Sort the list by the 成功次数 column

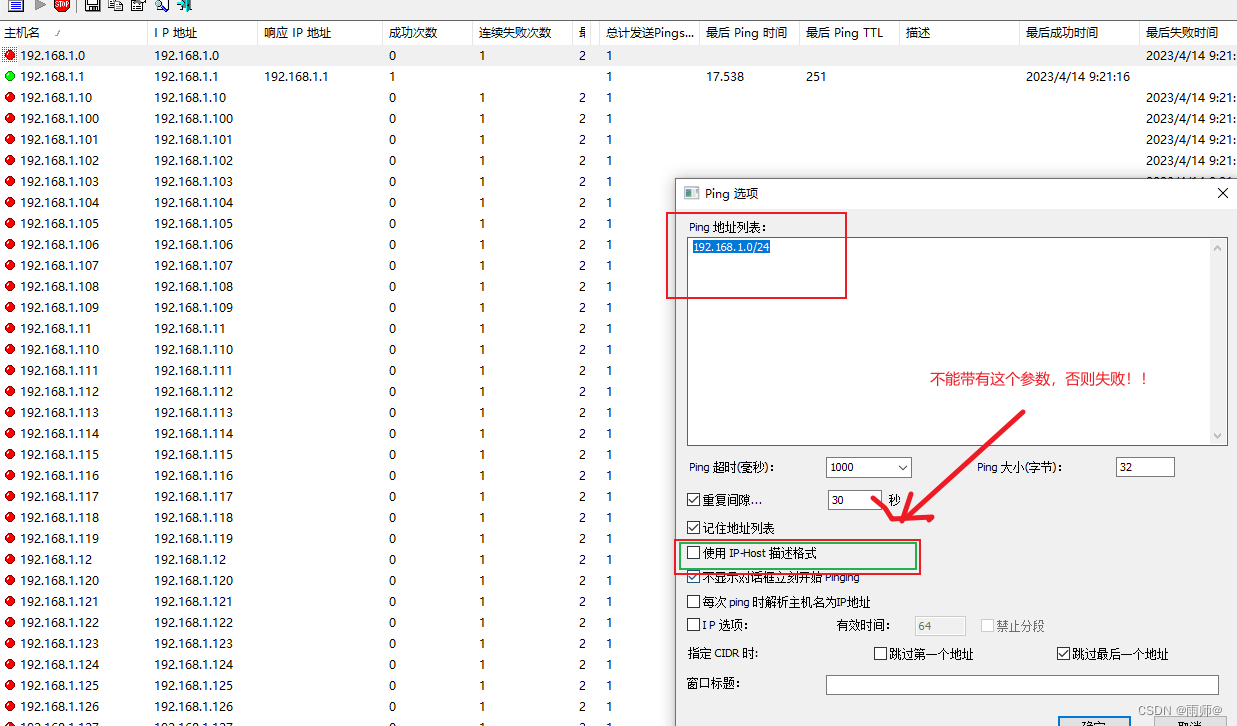(x=412, y=32)
